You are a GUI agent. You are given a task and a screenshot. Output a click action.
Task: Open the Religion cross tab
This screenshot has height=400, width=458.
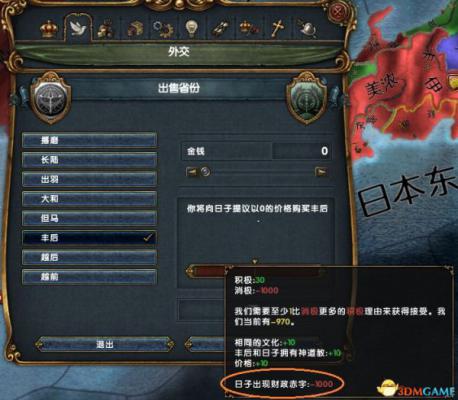[x=277, y=29]
